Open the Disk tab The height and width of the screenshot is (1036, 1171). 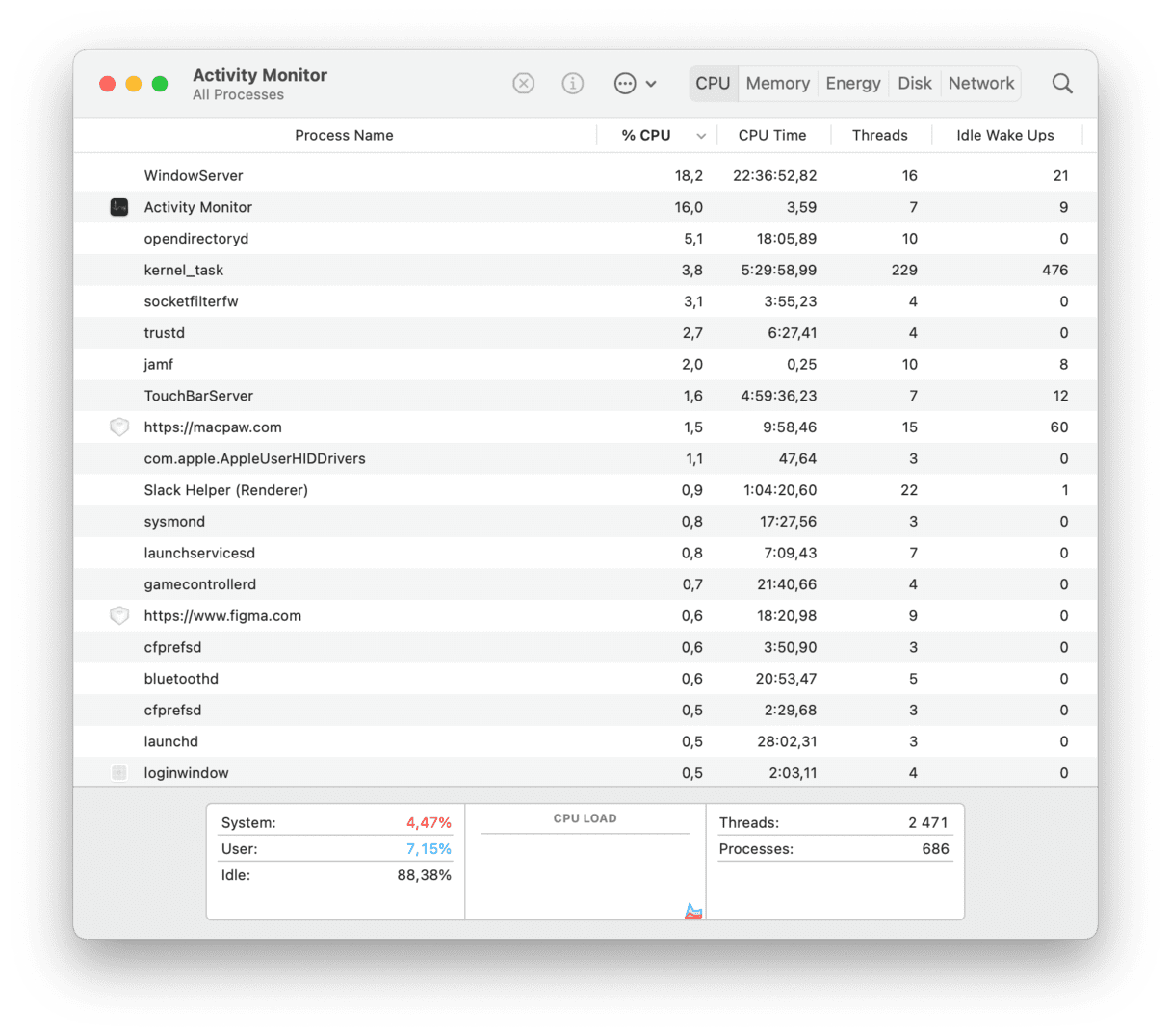[915, 84]
